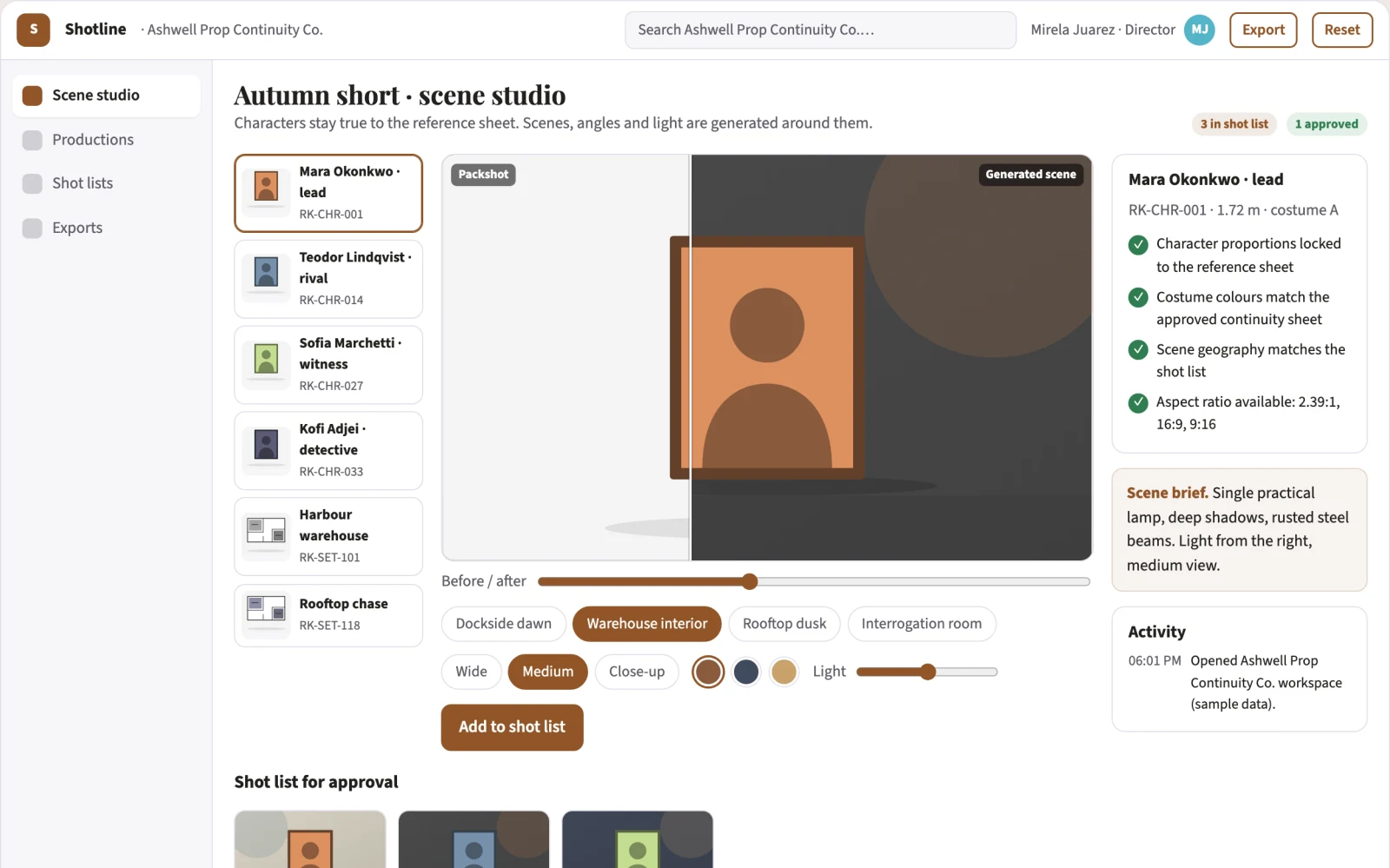
Task: Click the Generated scene label
Action: 1030,175
